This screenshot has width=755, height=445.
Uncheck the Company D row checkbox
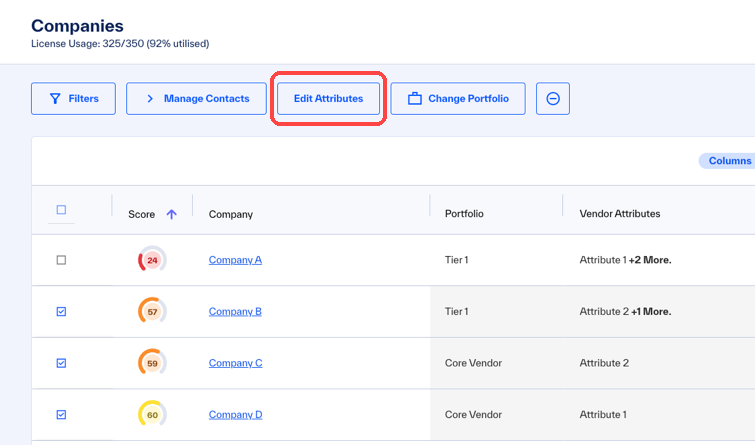[x=61, y=415]
